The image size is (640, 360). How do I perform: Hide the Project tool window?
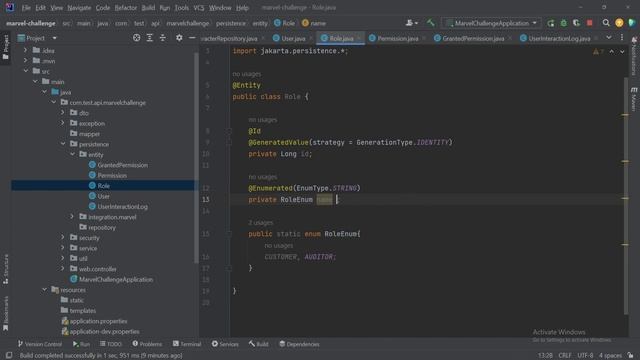(192, 38)
